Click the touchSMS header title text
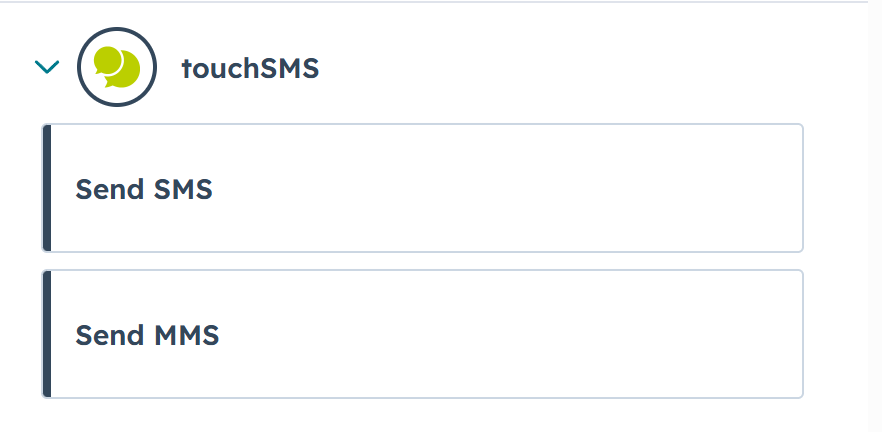The height and width of the screenshot is (432, 882). (x=250, y=68)
